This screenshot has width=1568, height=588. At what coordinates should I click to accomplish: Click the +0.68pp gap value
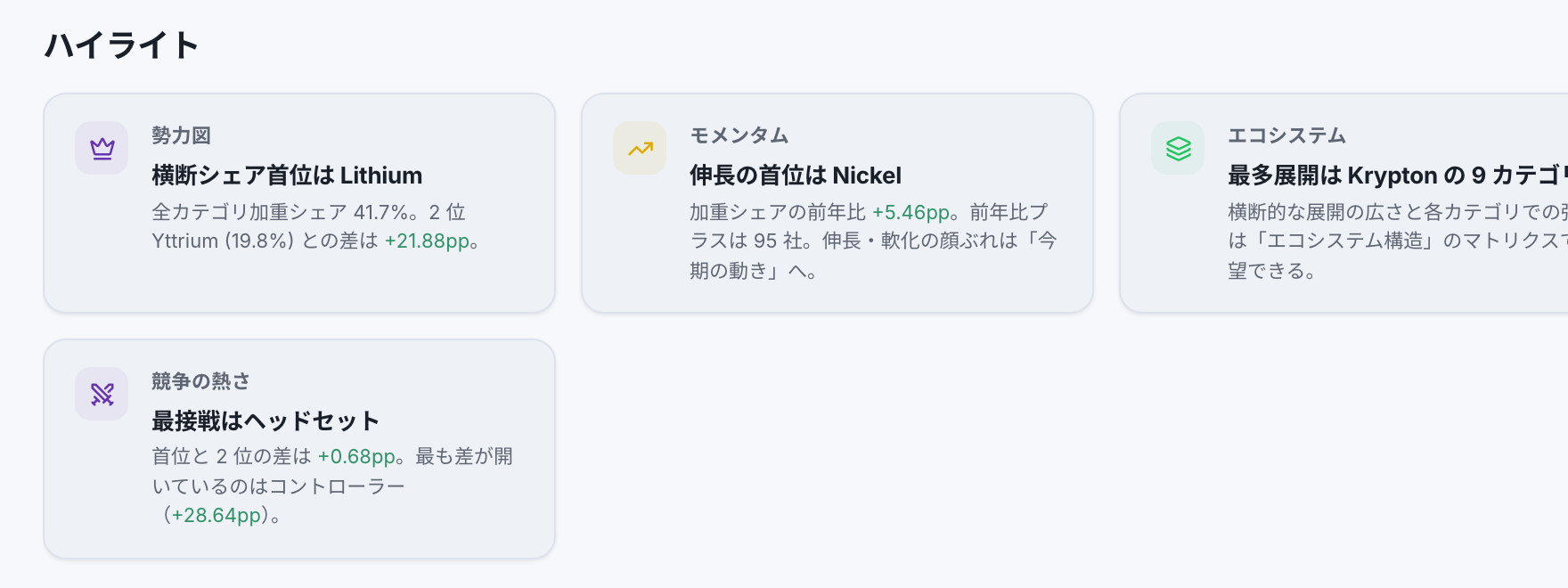(356, 456)
